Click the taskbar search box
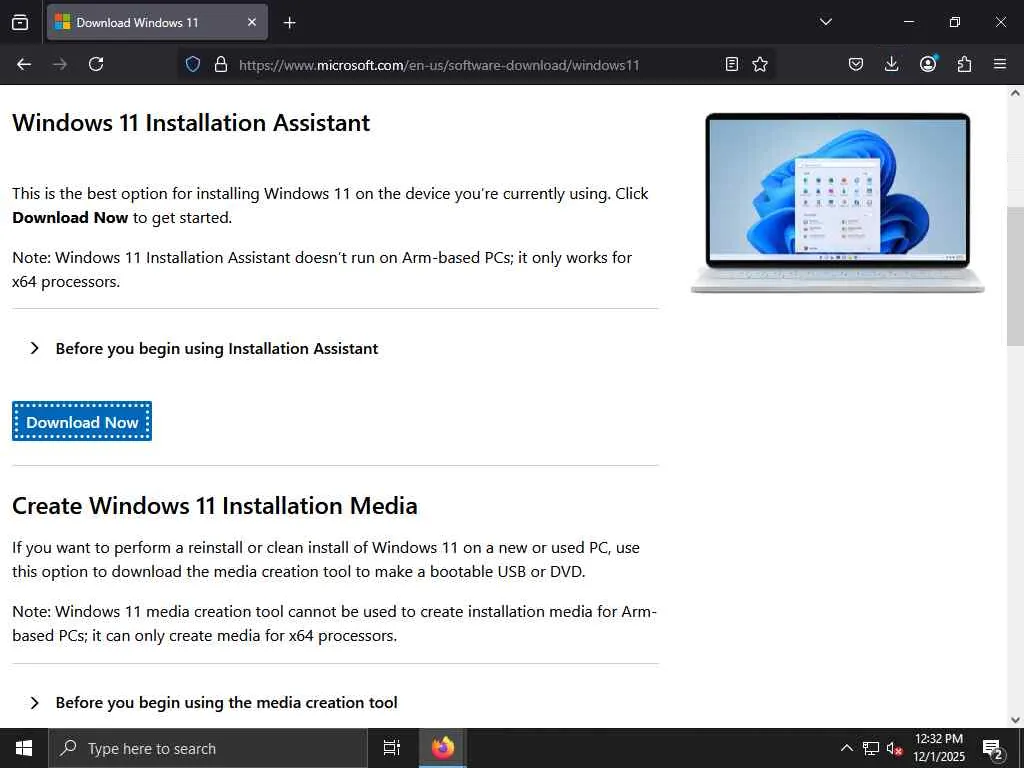Viewport: 1024px width, 768px height. (x=208, y=748)
